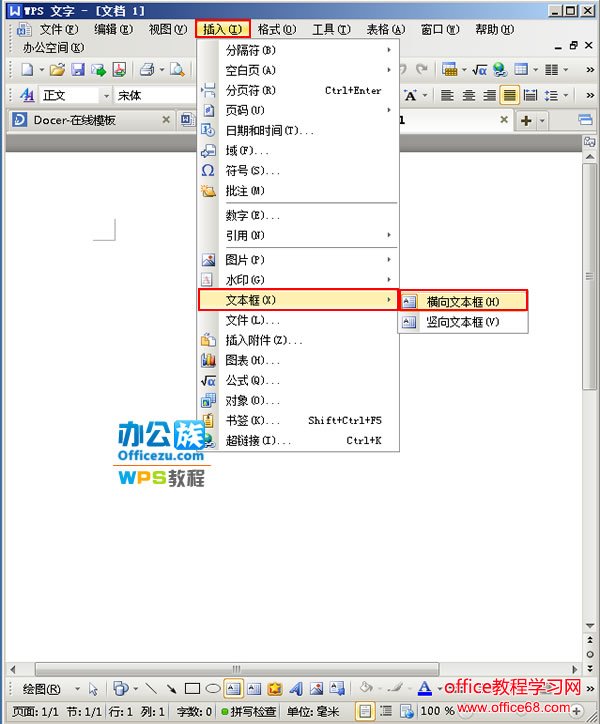Open the line spacing dropdown

[x=566, y=96]
